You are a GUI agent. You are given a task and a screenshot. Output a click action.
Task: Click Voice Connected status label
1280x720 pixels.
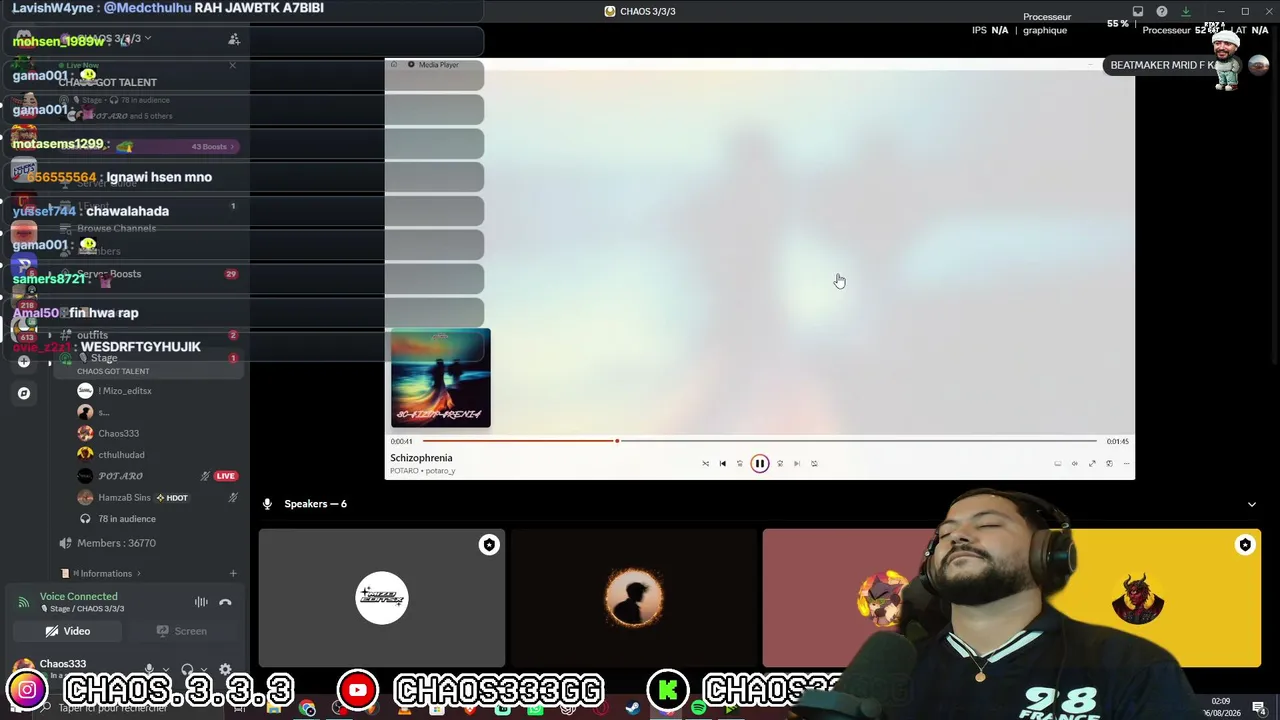tap(79, 596)
